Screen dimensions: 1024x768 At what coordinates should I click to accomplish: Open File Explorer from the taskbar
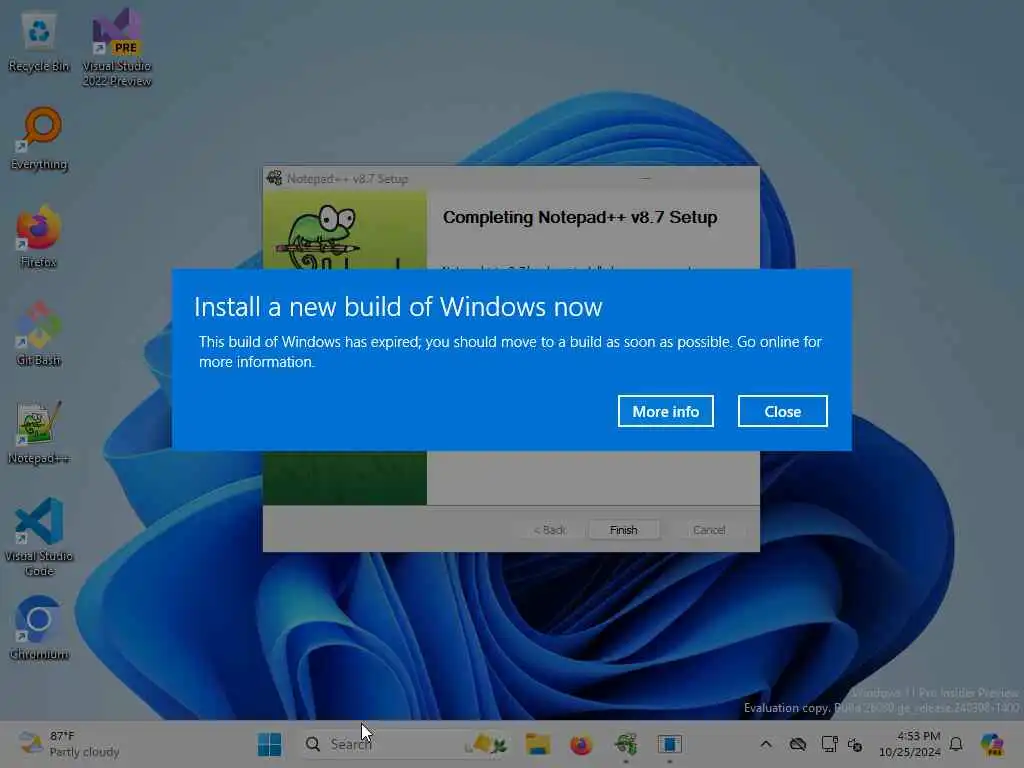[x=538, y=744]
